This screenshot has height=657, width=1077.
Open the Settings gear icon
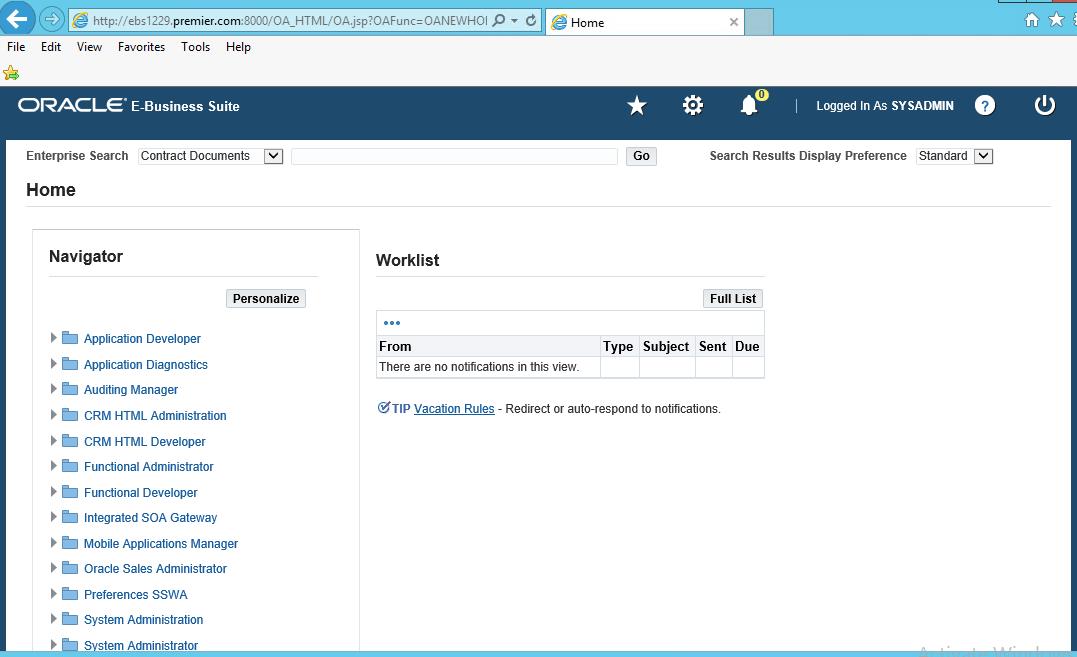[693, 106]
